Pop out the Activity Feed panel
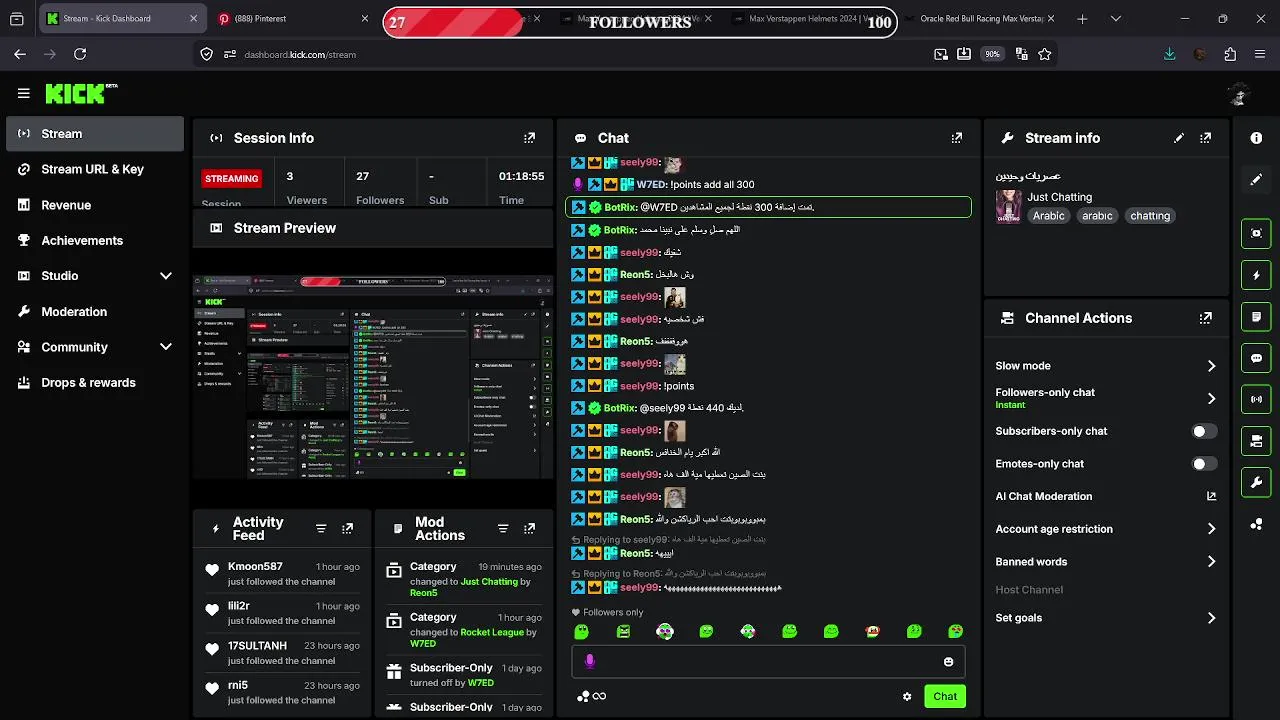Screen dimensions: 1280x720 348,529
